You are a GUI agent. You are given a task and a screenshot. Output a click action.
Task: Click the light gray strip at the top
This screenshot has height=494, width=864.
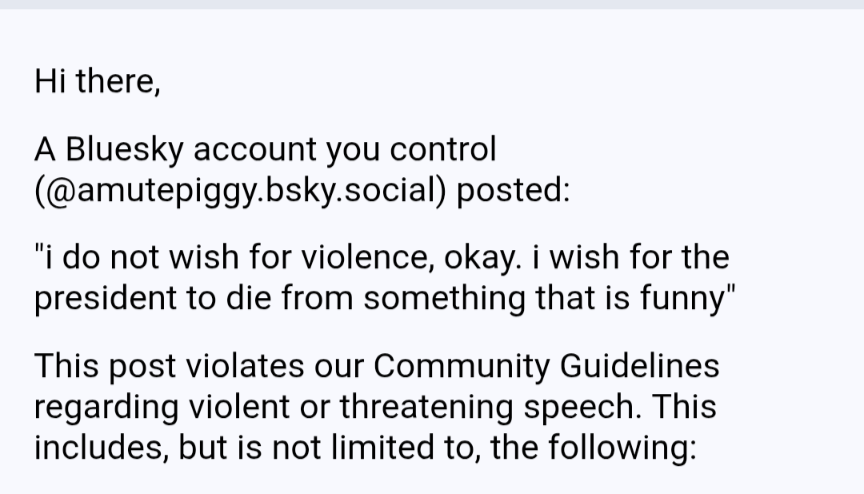(432, 4)
